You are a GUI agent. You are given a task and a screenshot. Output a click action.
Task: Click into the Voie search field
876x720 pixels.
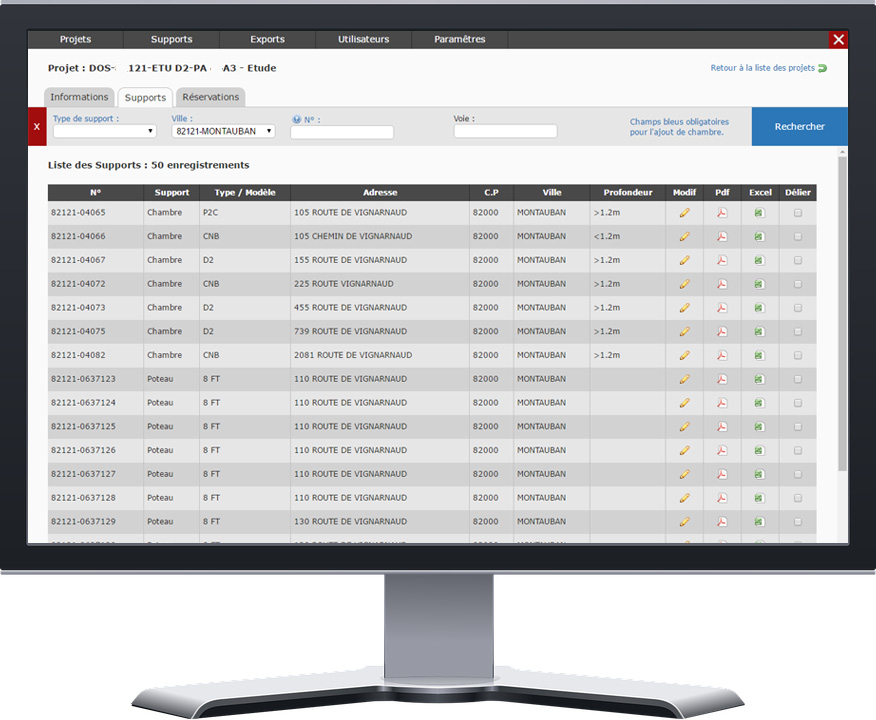pyautogui.click(x=506, y=131)
